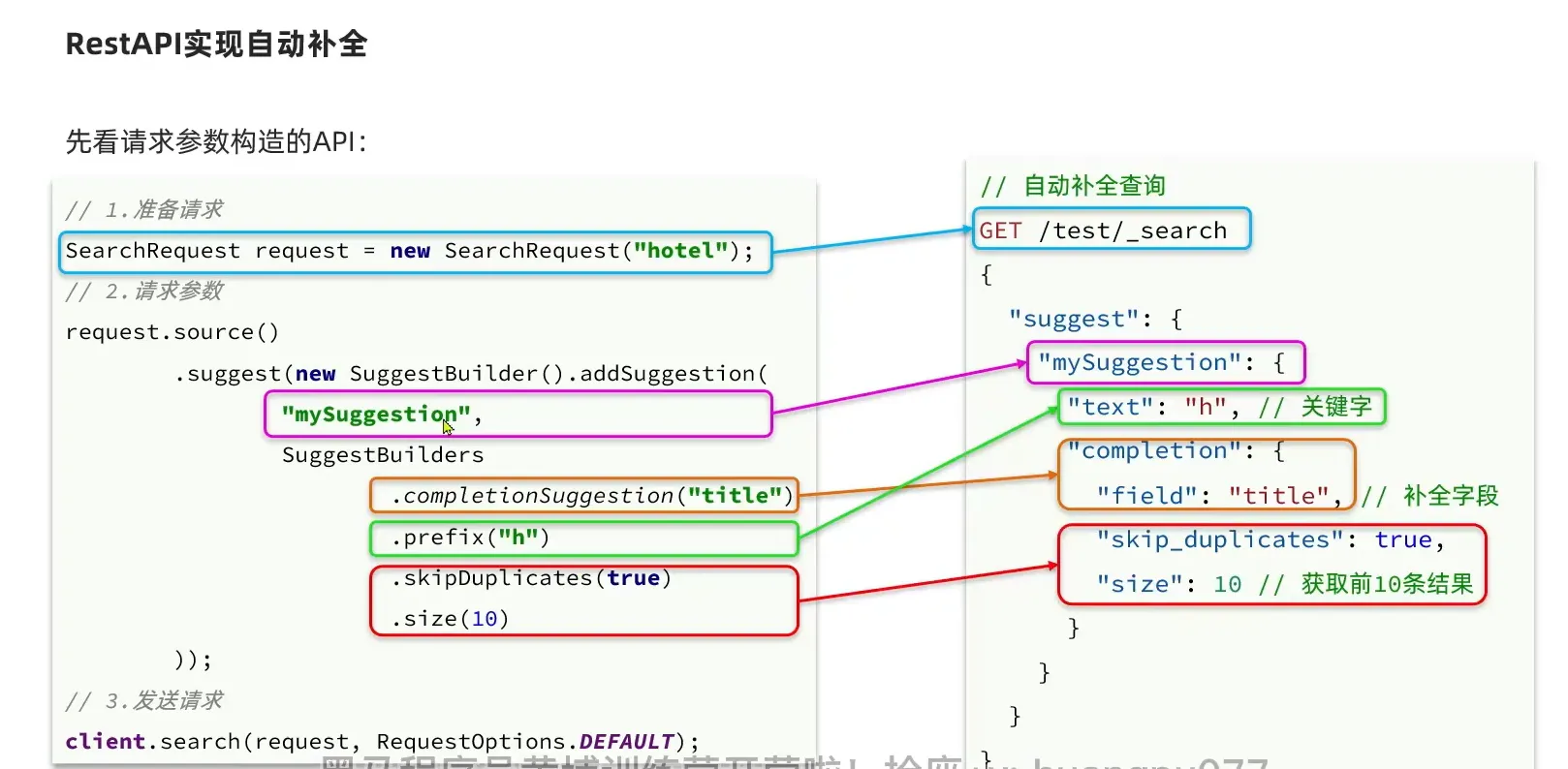Image resolution: width=1568 pixels, height=769 pixels.
Task: Click the comment '// 1.准备请求'
Action: [143, 209]
